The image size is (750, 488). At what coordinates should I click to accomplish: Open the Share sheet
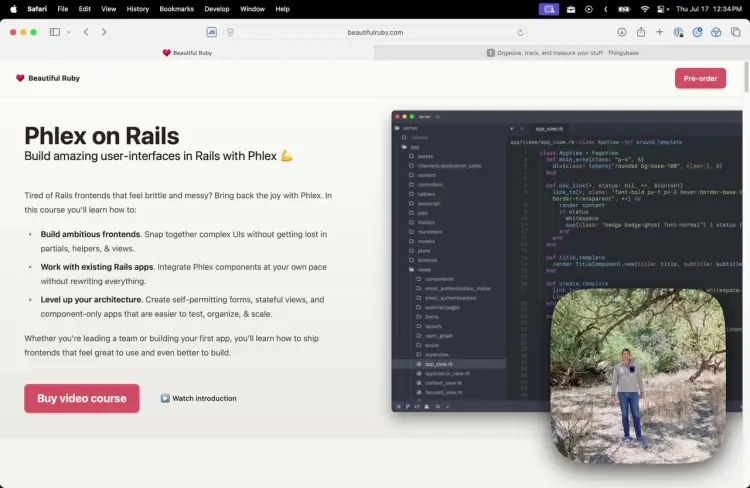641,32
